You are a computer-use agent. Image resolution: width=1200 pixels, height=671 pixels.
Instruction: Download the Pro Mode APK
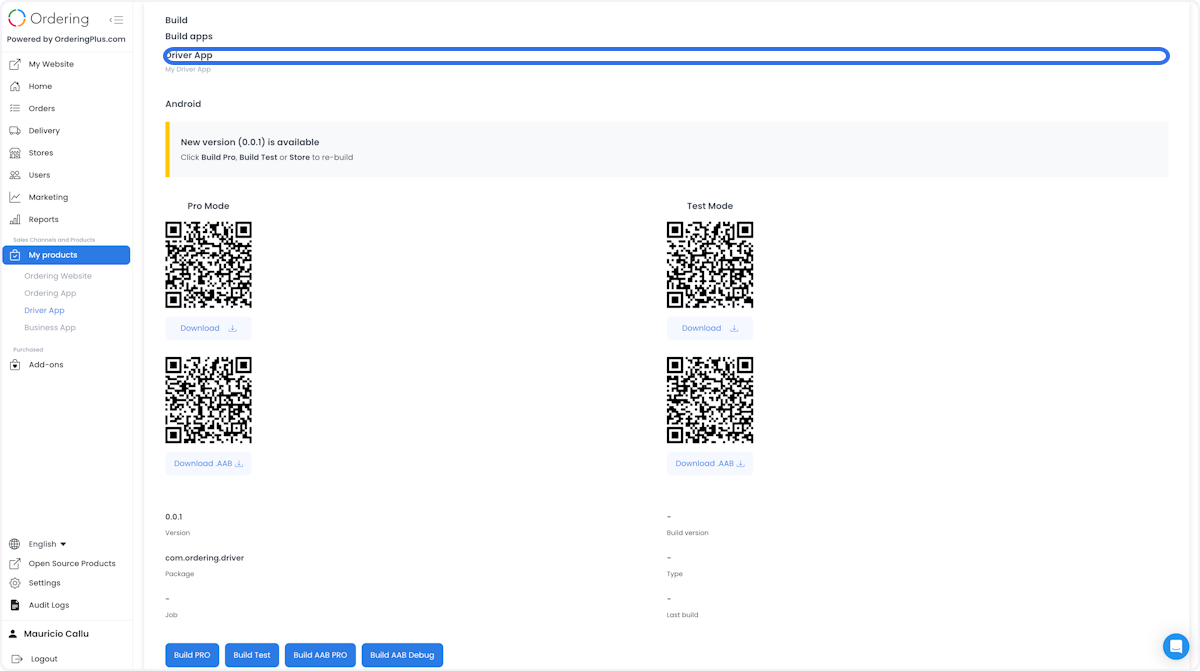tap(208, 328)
